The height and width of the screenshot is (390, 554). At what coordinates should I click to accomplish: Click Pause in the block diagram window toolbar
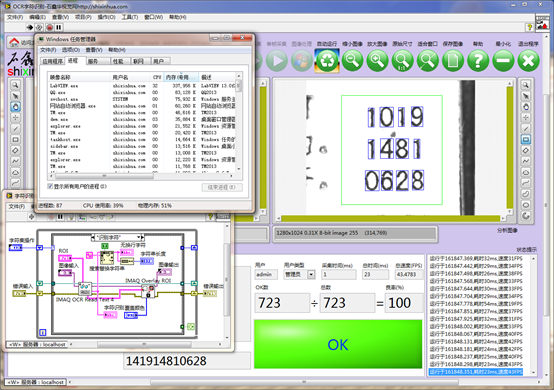pyautogui.click(x=60, y=217)
